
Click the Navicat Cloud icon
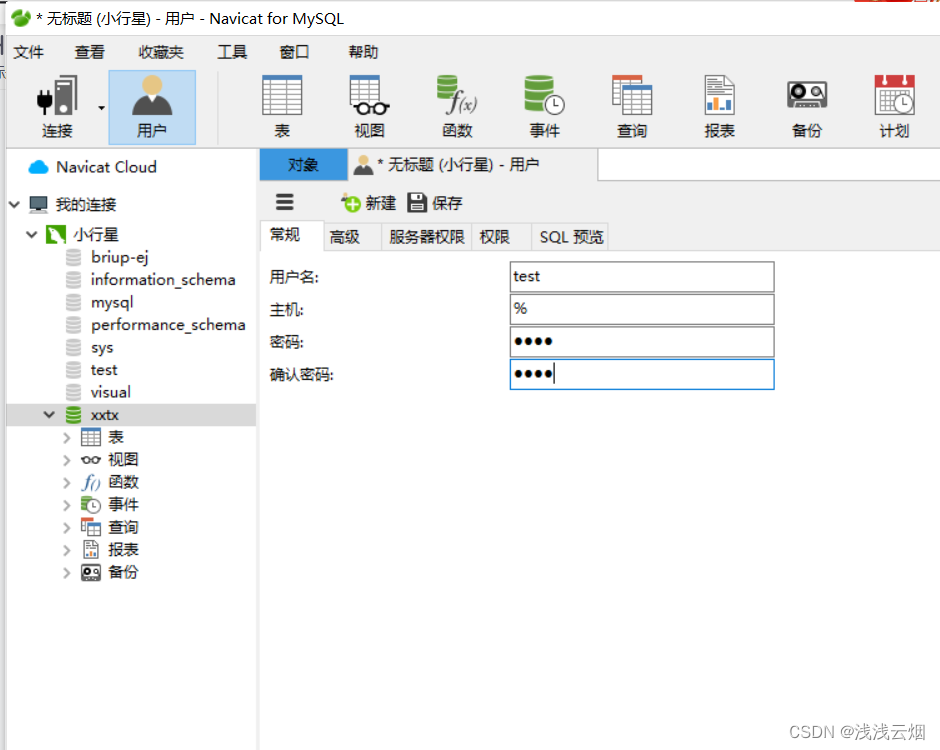coord(38,167)
